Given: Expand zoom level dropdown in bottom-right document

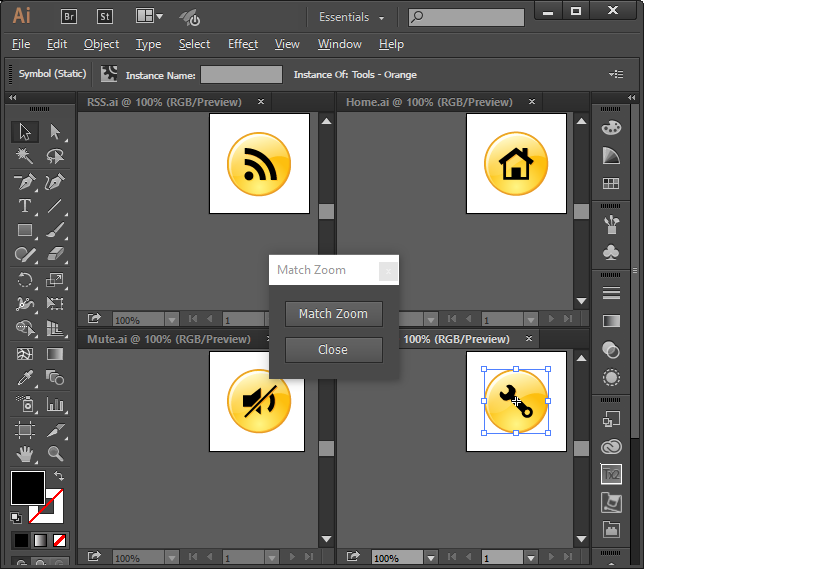Looking at the screenshot, I should point(430,558).
